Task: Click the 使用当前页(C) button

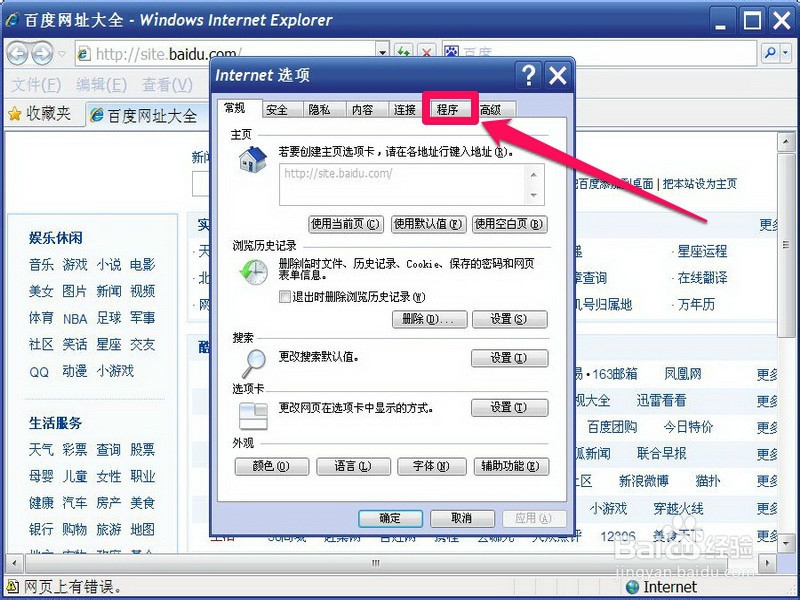Action: (346, 224)
